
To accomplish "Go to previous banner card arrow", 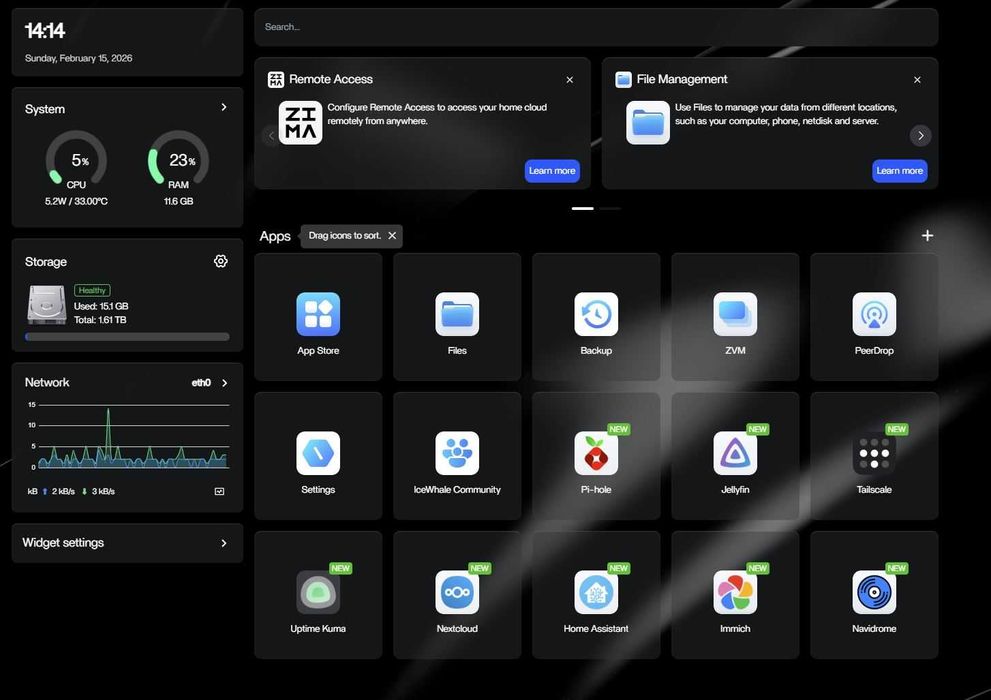I will [x=271, y=135].
